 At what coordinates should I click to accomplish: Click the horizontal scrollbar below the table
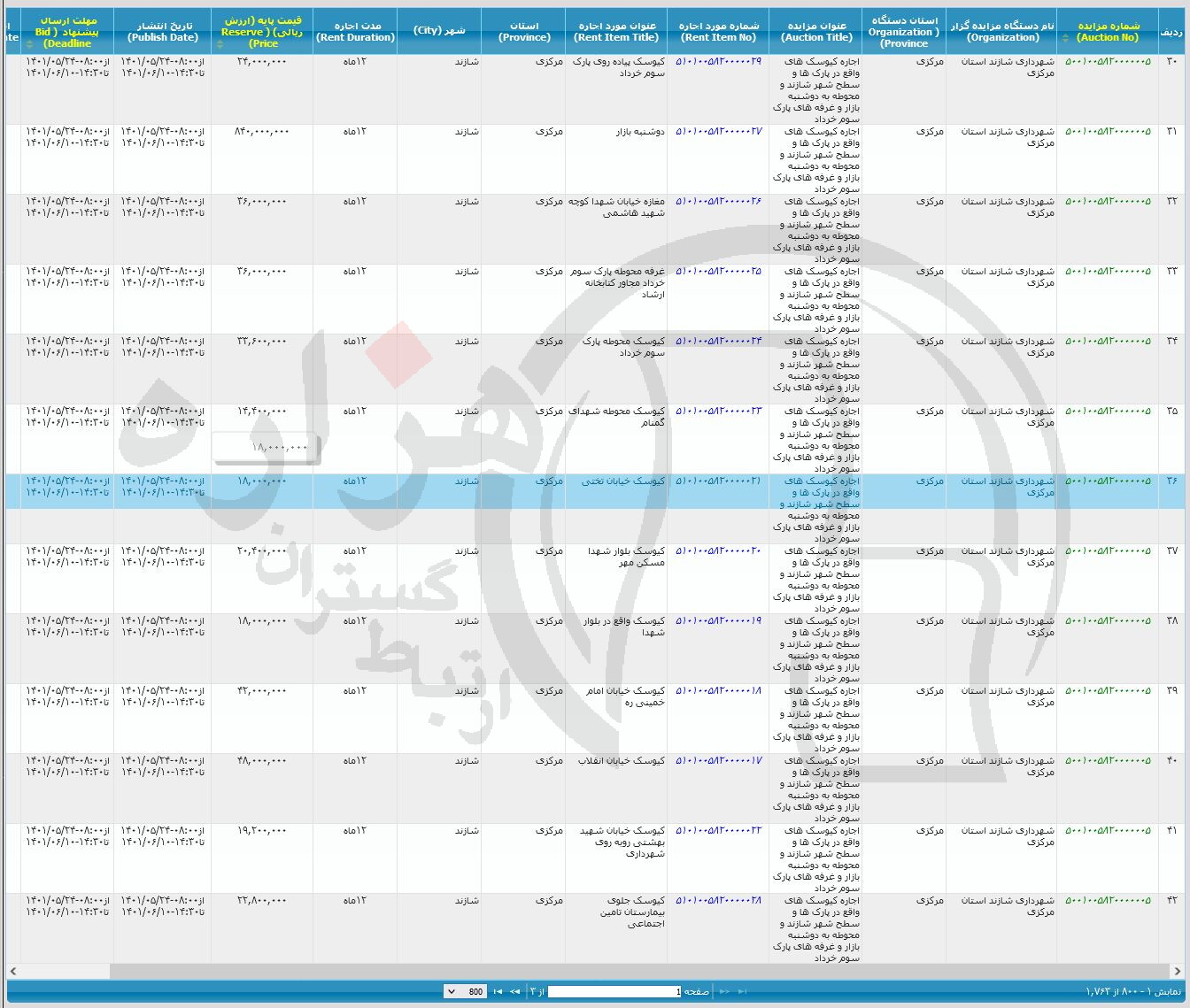coord(593,972)
